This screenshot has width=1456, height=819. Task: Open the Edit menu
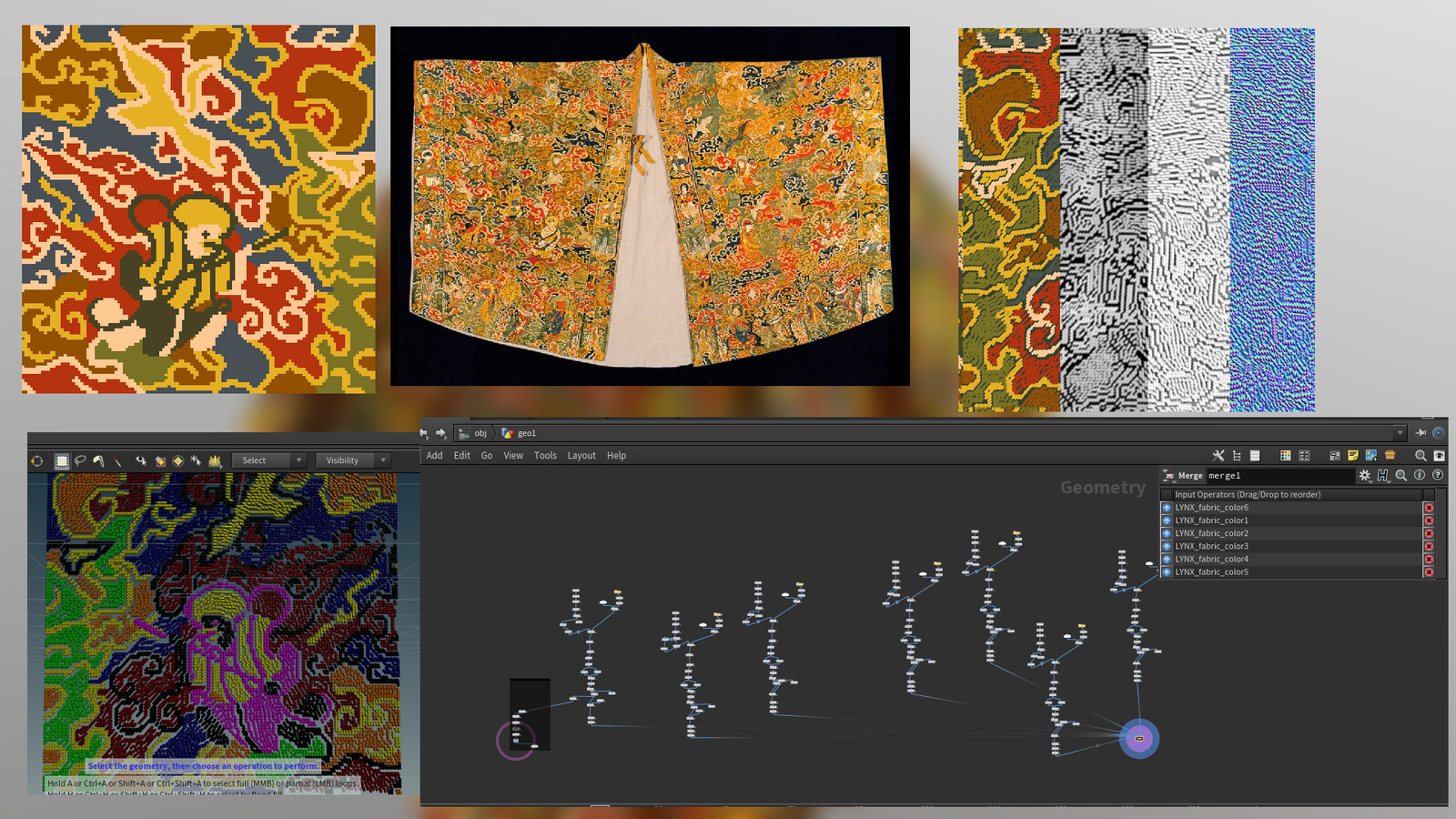point(462,456)
